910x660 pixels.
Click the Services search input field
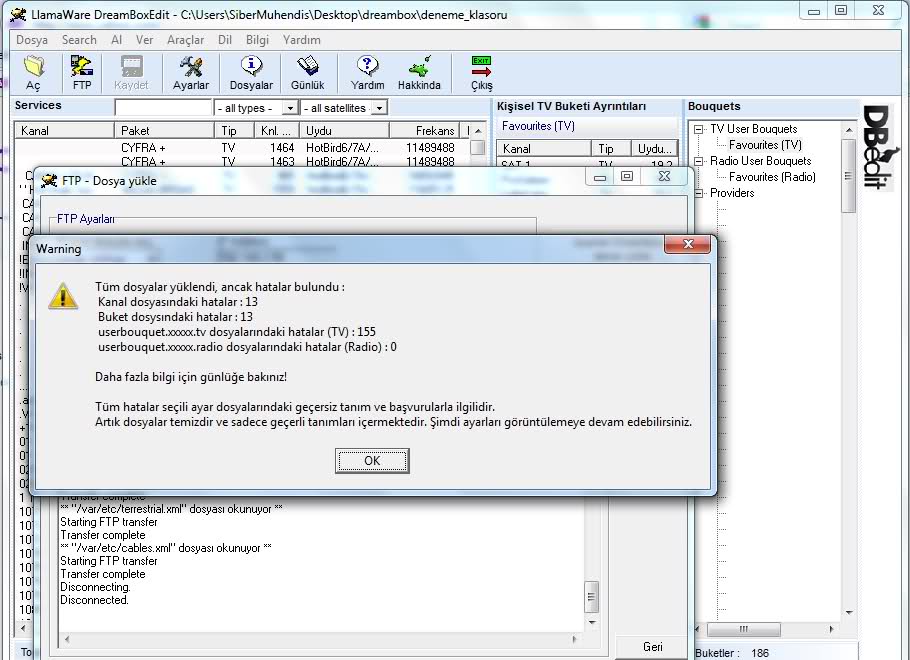[x=163, y=108]
